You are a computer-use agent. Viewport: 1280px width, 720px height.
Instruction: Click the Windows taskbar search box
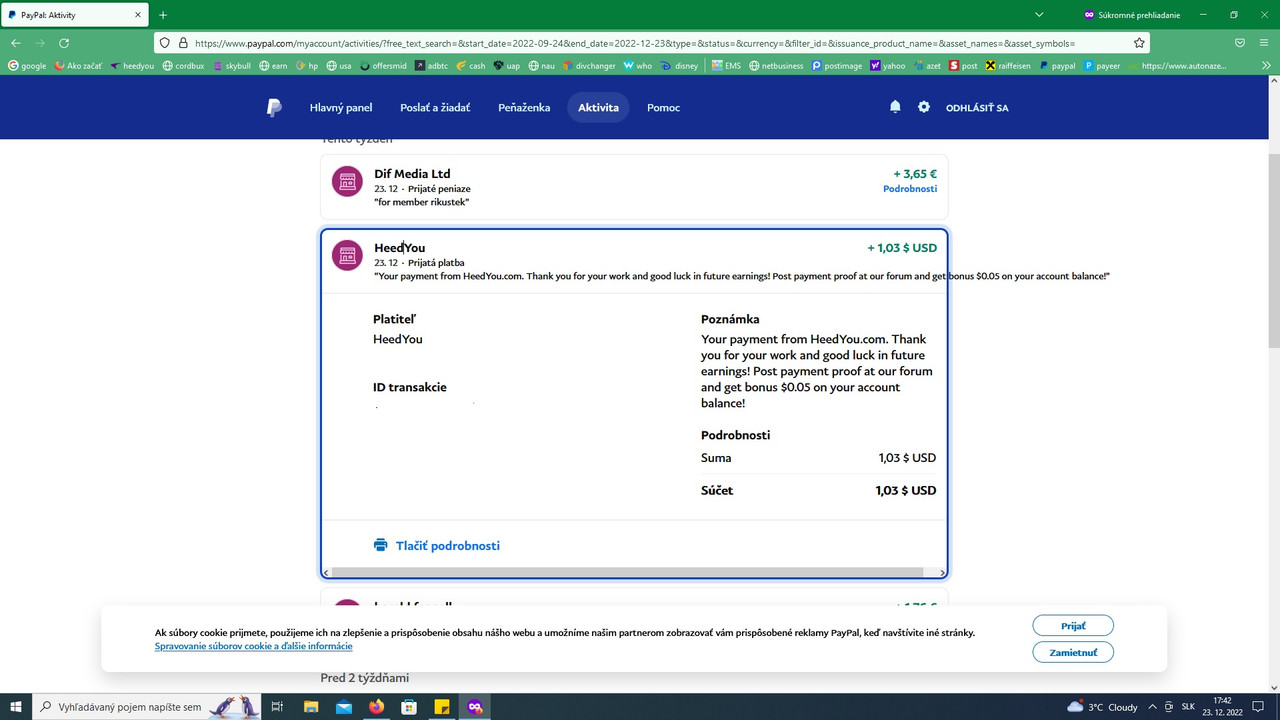coord(146,706)
